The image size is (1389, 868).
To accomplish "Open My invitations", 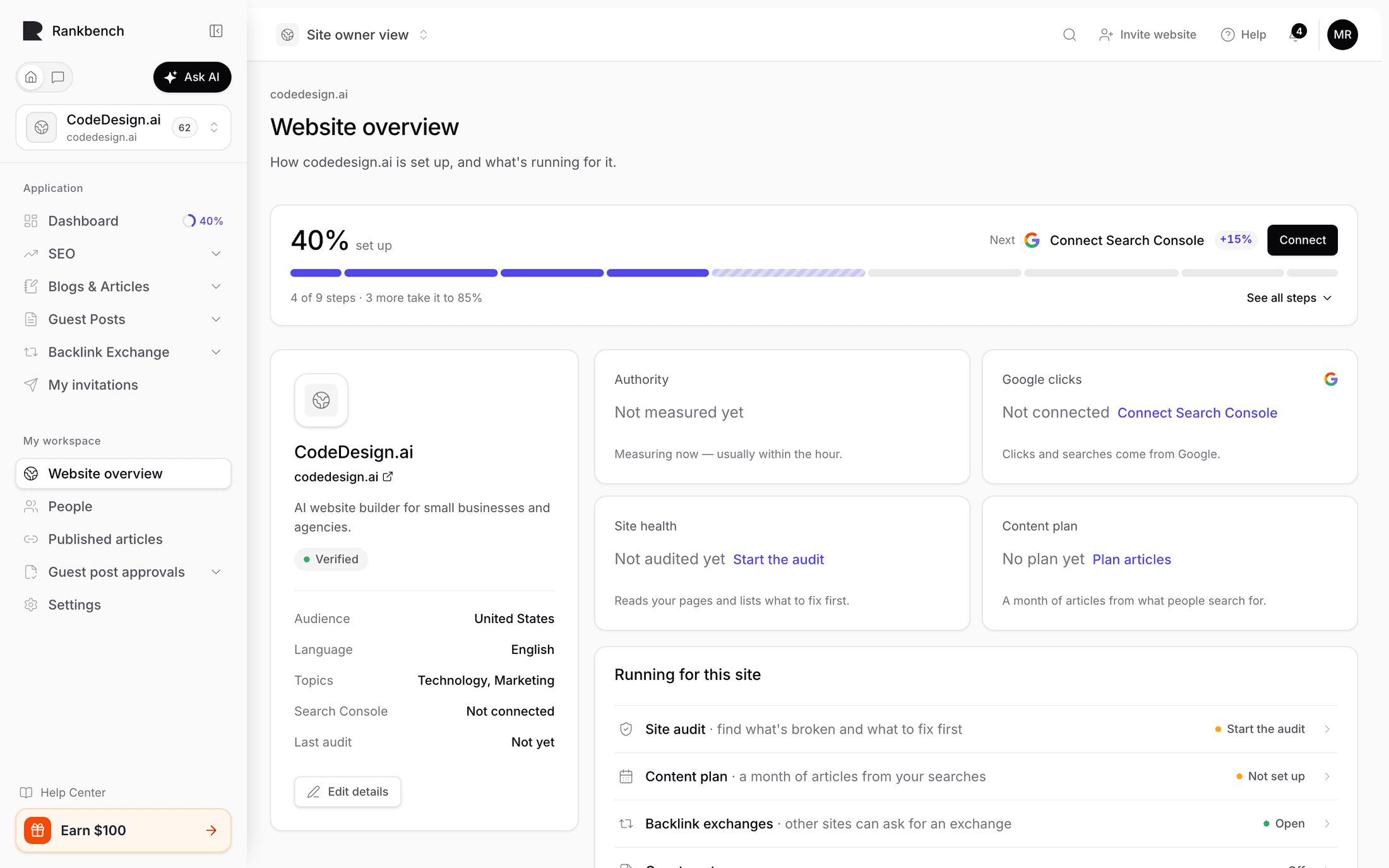I will click(x=123, y=385).
